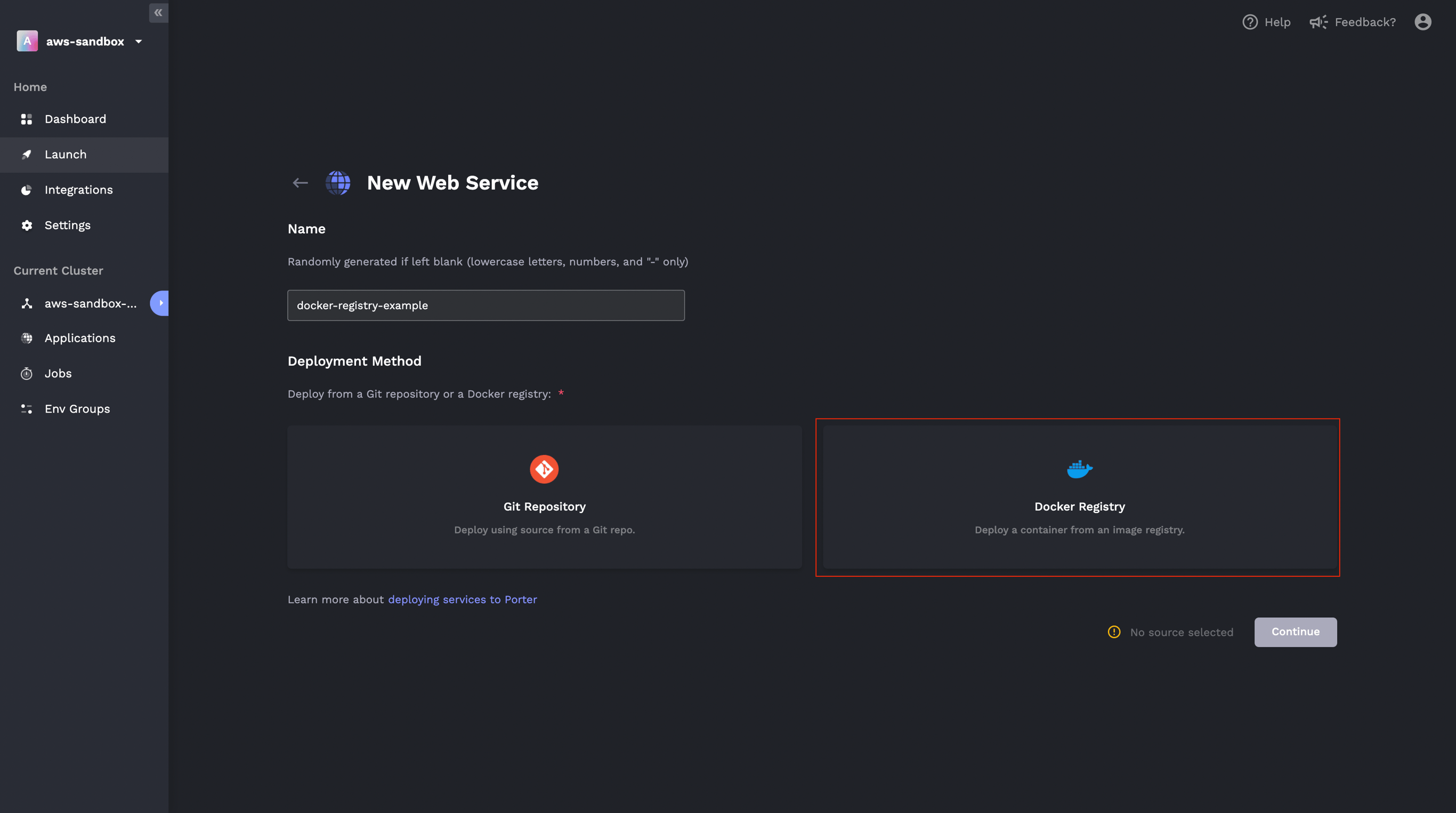The image size is (1456, 813).
Task: Open Settings in the sidebar
Action: coord(84,226)
